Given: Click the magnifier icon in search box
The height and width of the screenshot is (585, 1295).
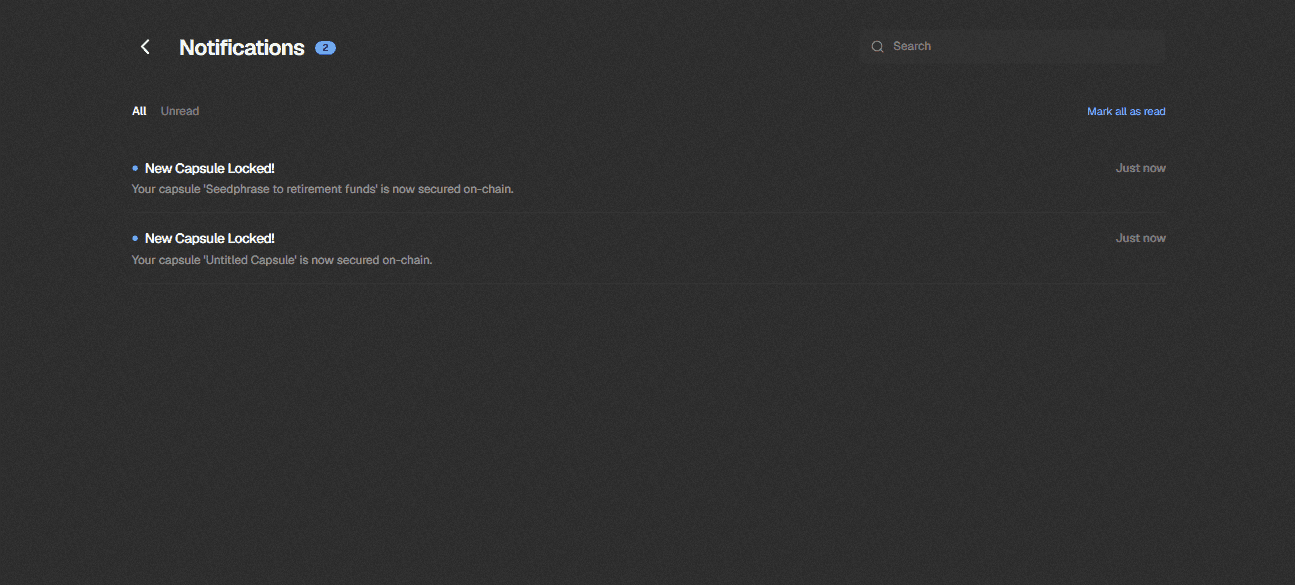Looking at the screenshot, I should pyautogui.click(x=877, y=46).
